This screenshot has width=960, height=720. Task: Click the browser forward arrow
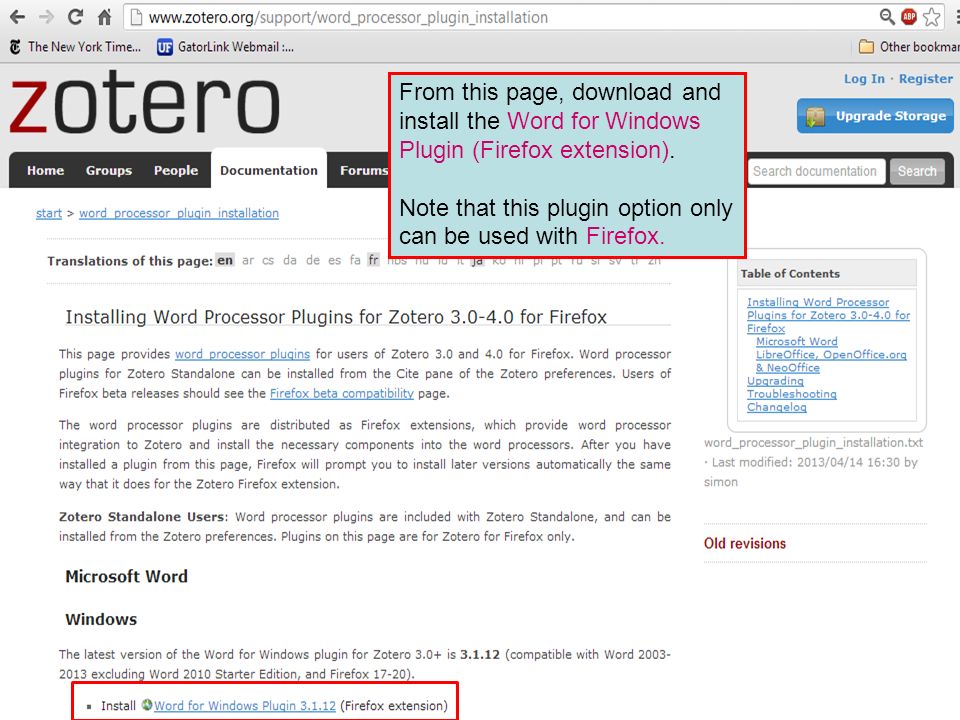[x=47, y=17]
